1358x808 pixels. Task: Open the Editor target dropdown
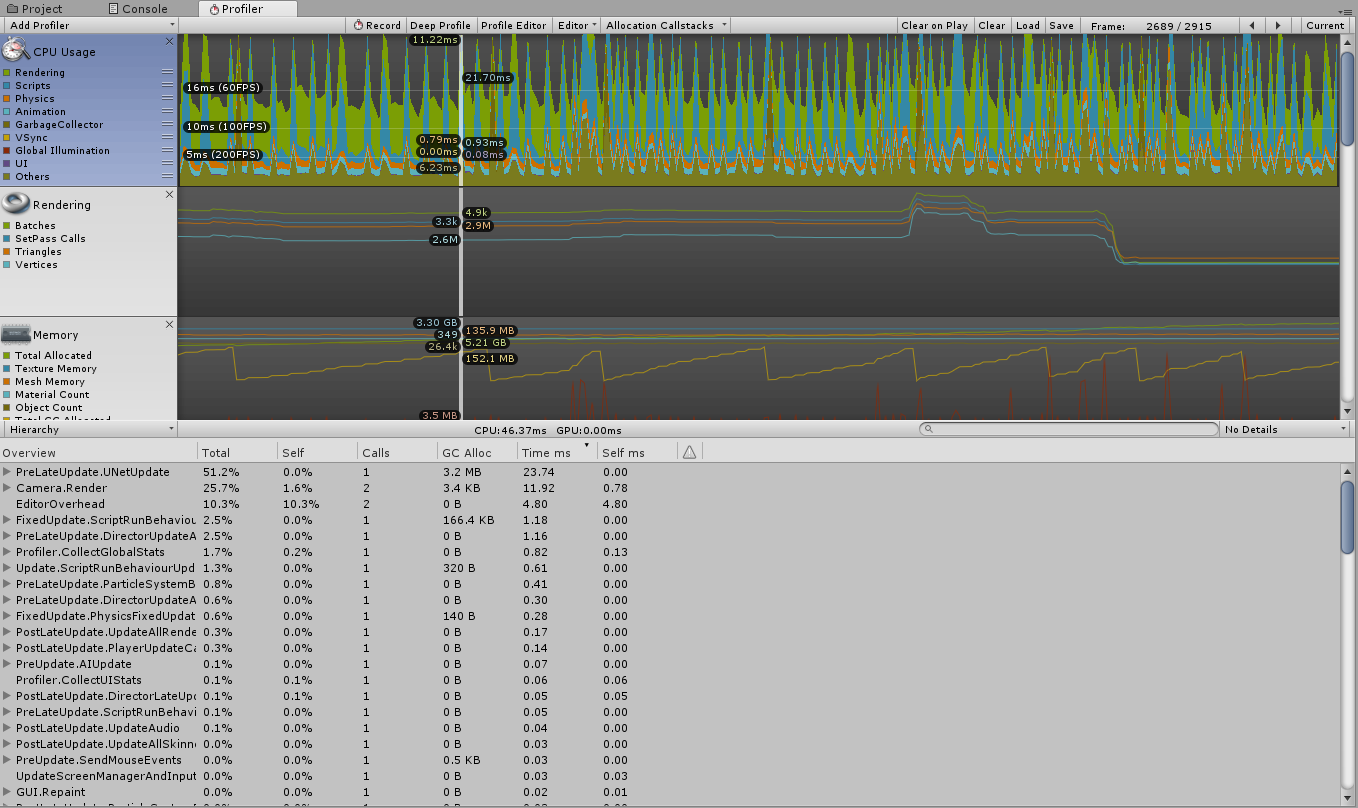pos(577,25)
